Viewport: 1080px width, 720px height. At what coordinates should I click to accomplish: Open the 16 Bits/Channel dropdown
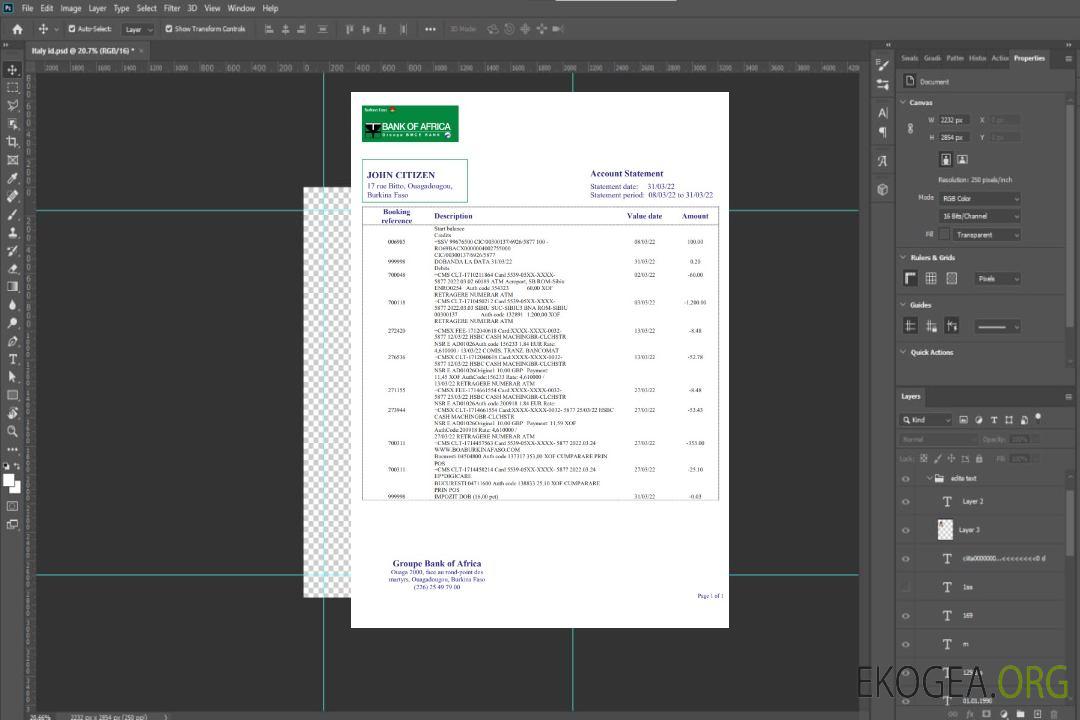(979, 216)
